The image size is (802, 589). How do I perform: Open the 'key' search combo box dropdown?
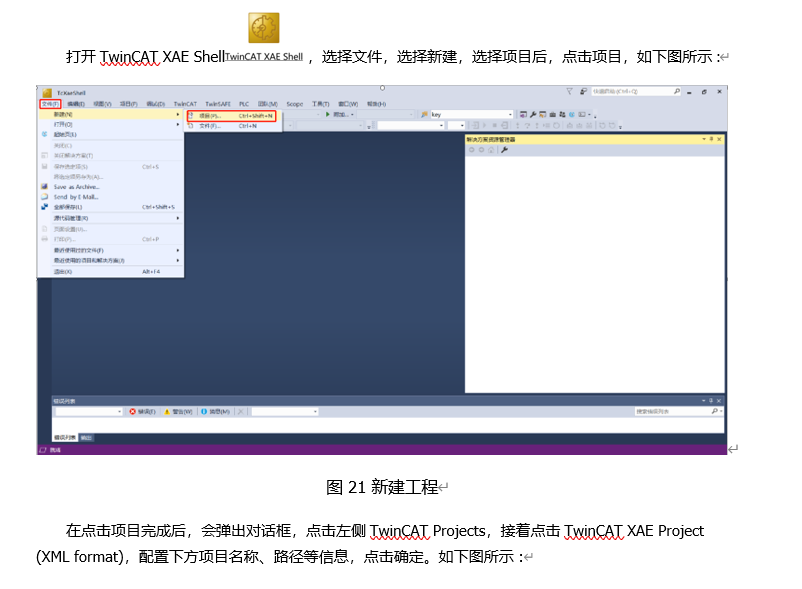point(510,115)
